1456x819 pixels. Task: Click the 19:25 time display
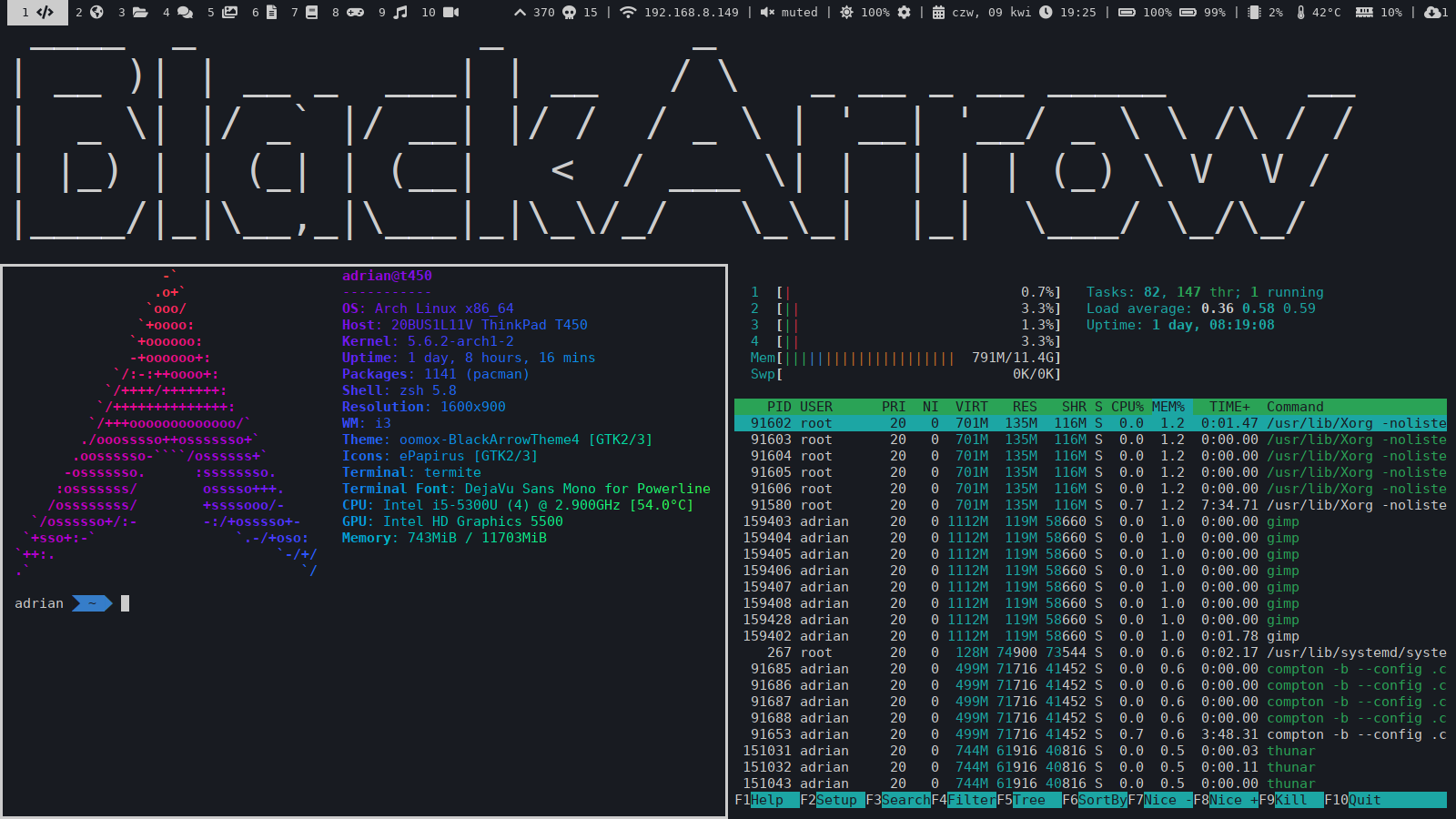tap(1078, 13)
